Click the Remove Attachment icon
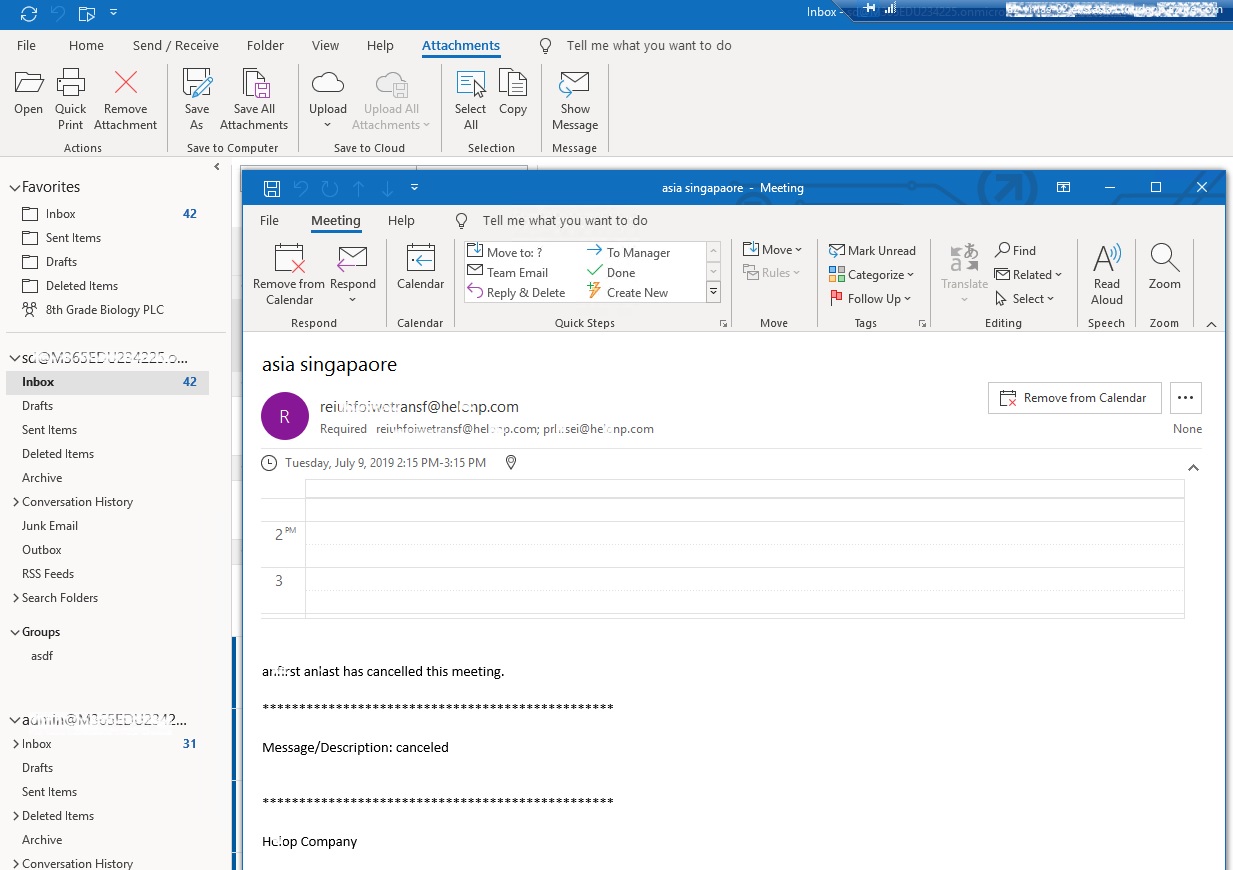The image size is (1233, 870). [x=125, y=97]
